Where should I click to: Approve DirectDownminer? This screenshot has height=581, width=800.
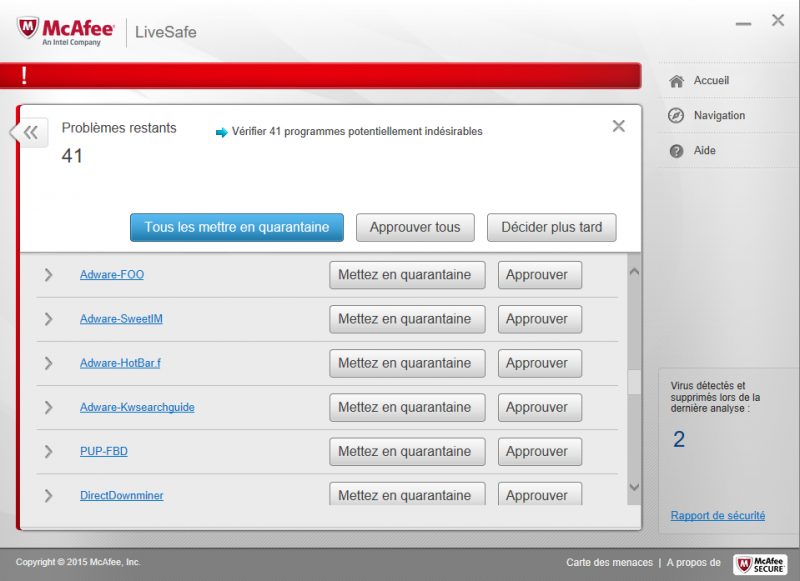(x=540, y=494)
